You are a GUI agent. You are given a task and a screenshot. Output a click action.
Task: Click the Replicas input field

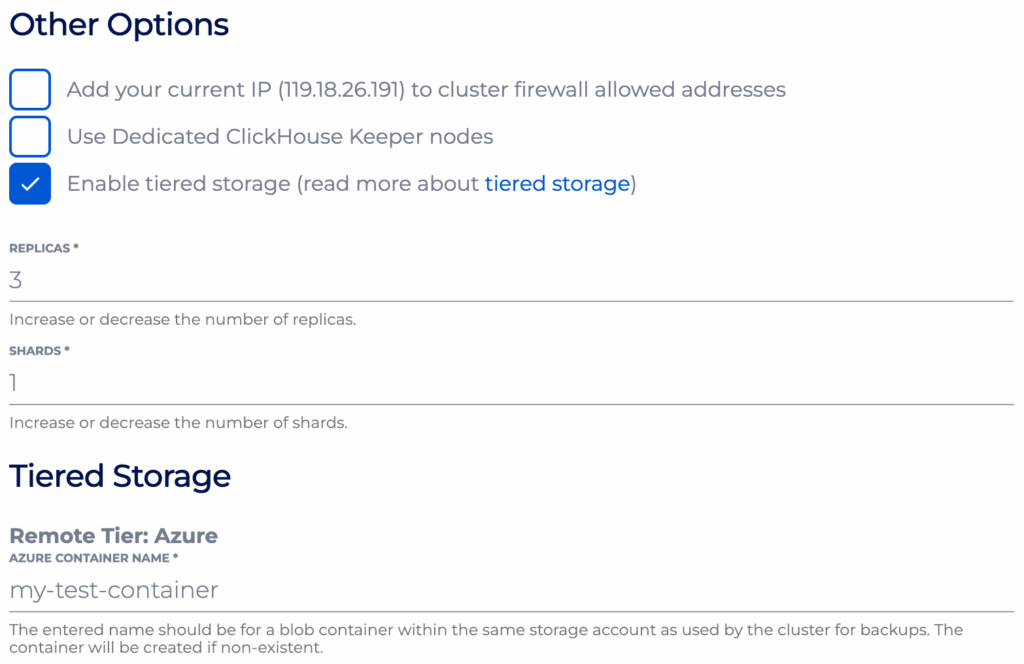point(510,281)
